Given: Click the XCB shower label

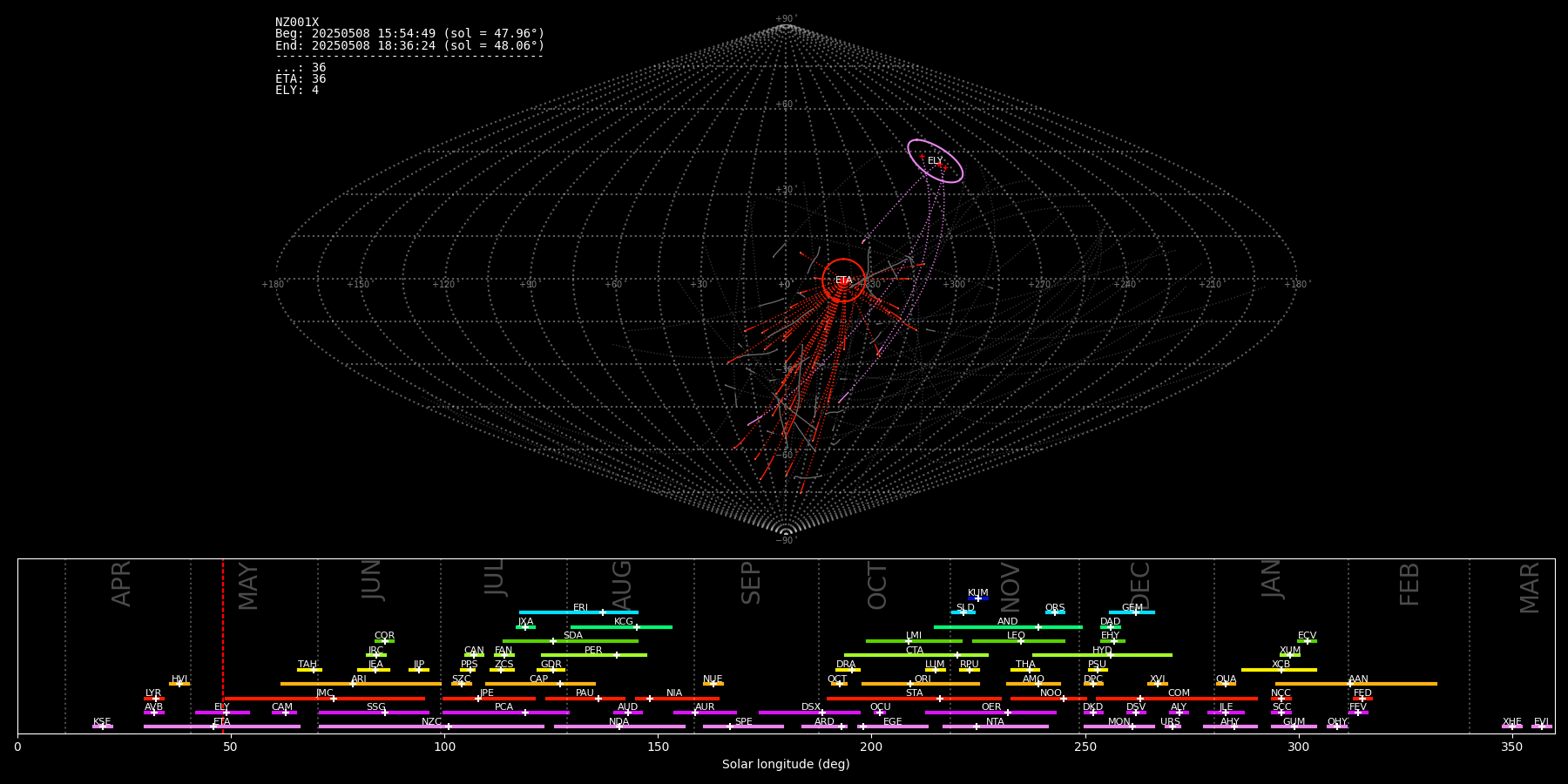Looking at the screenshot, I should (1281, 665).
